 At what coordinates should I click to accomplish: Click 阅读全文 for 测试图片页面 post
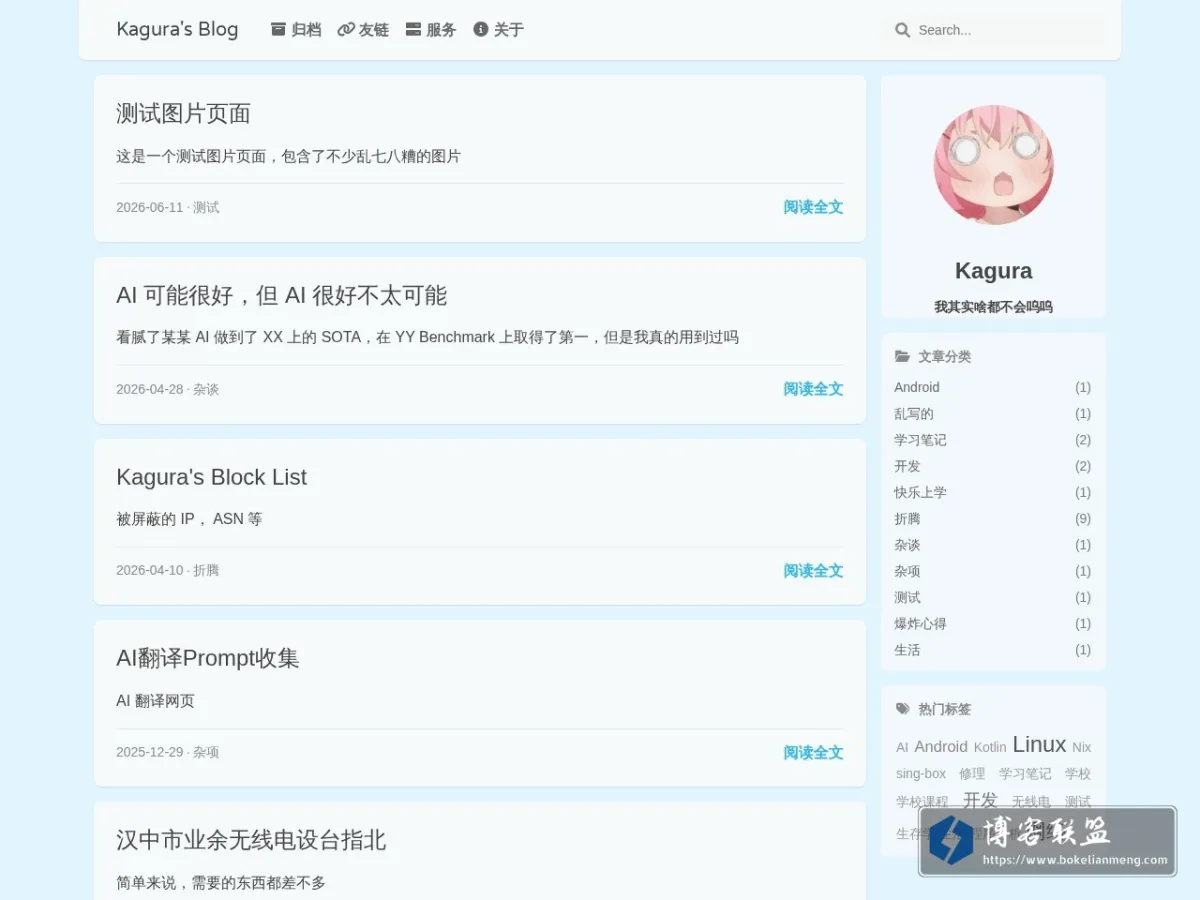click(813, 207)
